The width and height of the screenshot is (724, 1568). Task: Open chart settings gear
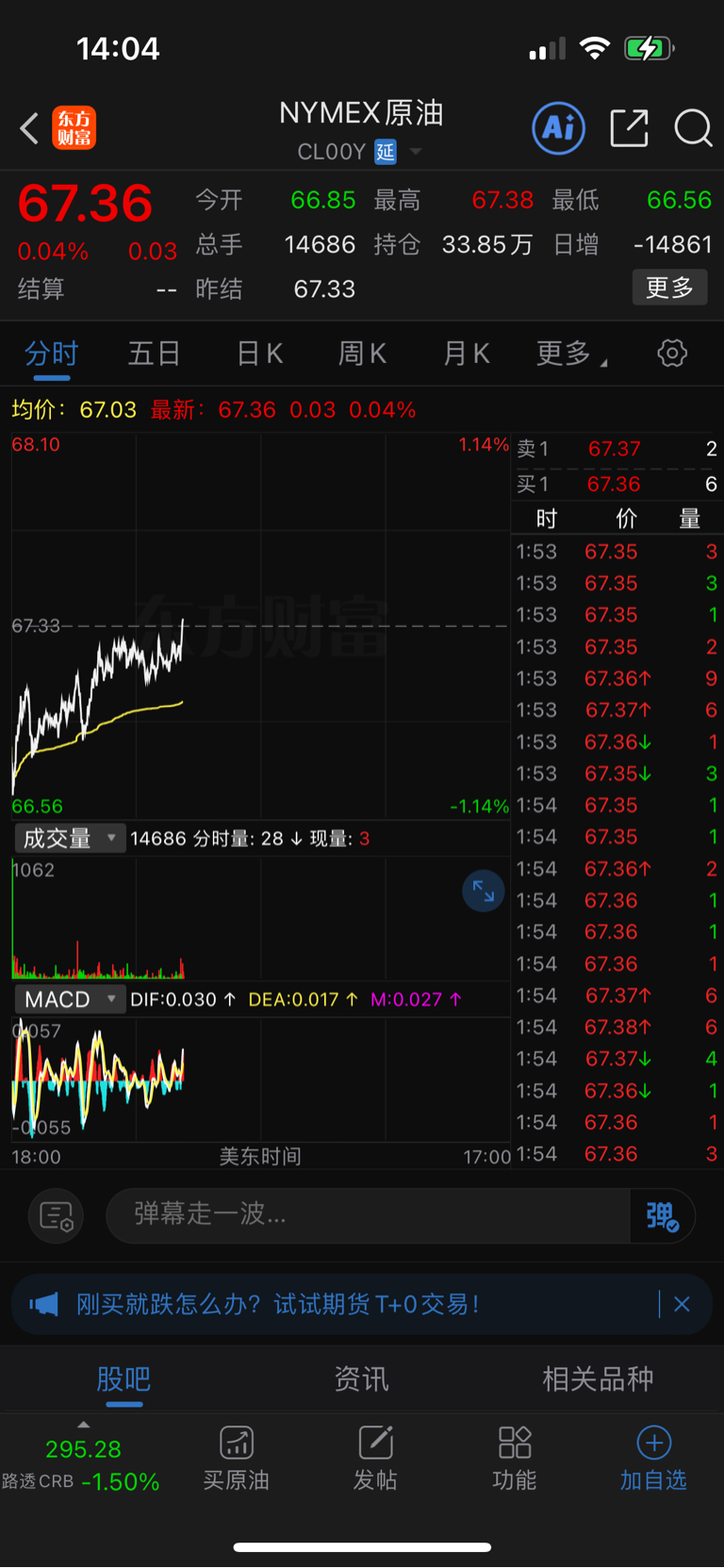[x=672, y=354]
